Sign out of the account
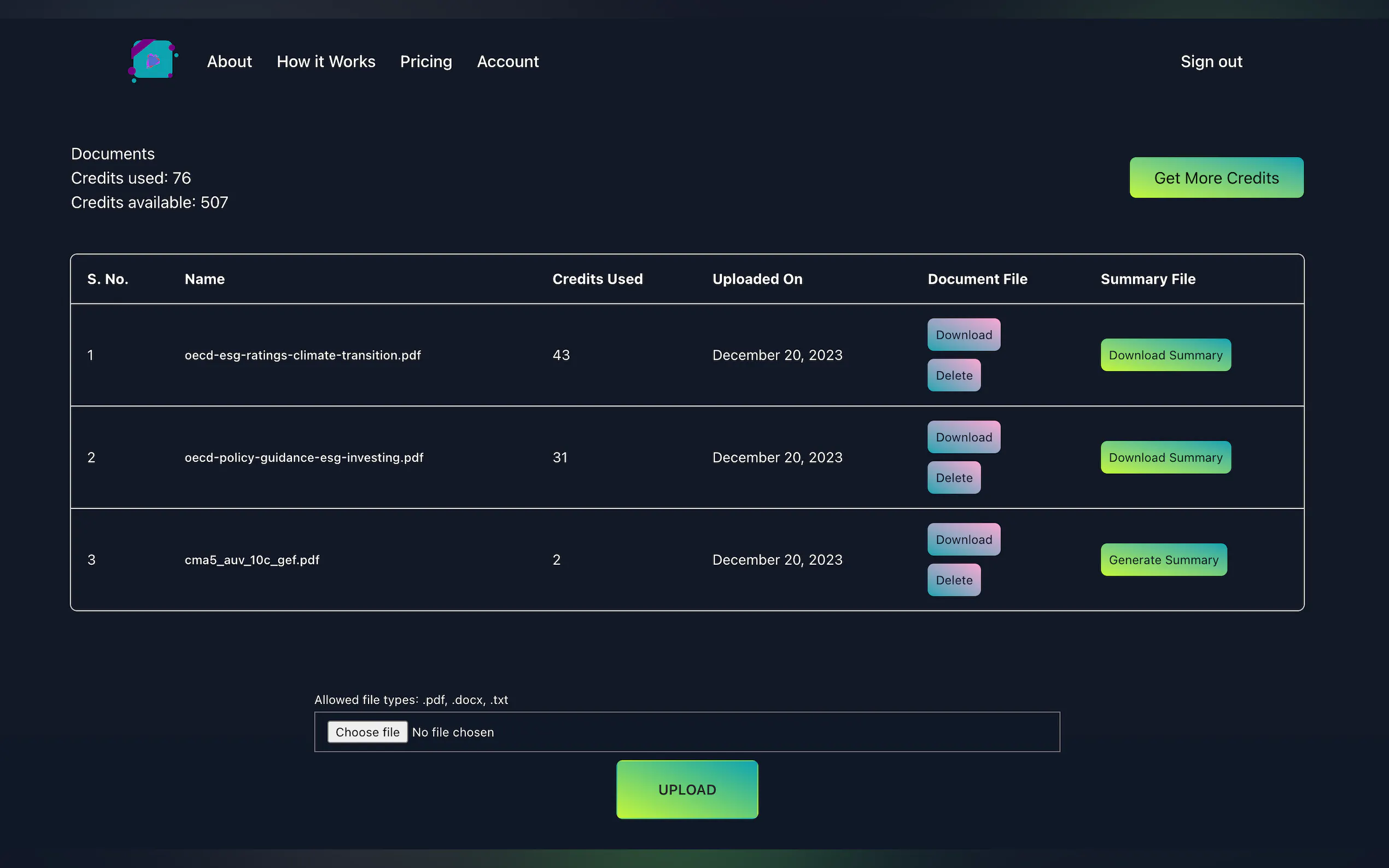This screenshot has width=1389, height=868. tap(1211, 61)
